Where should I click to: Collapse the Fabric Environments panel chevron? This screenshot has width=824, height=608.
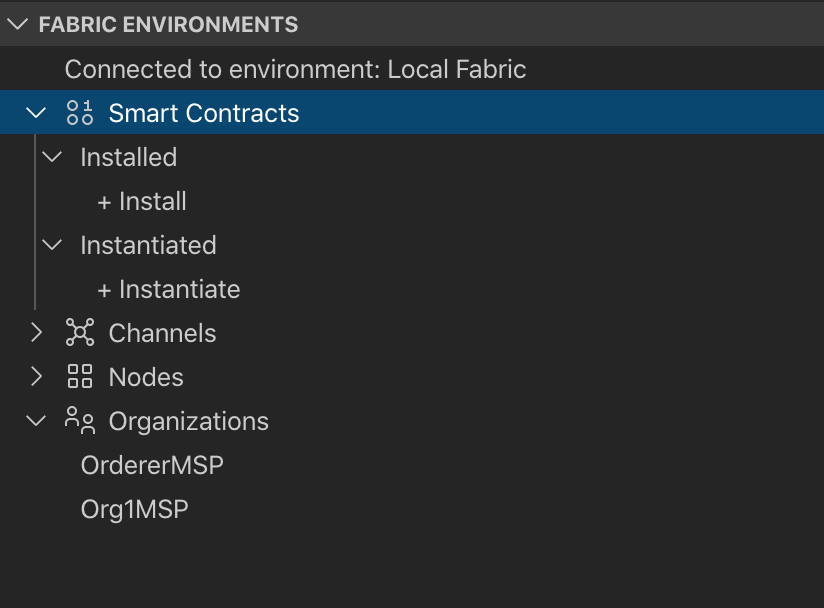(18, 24)
